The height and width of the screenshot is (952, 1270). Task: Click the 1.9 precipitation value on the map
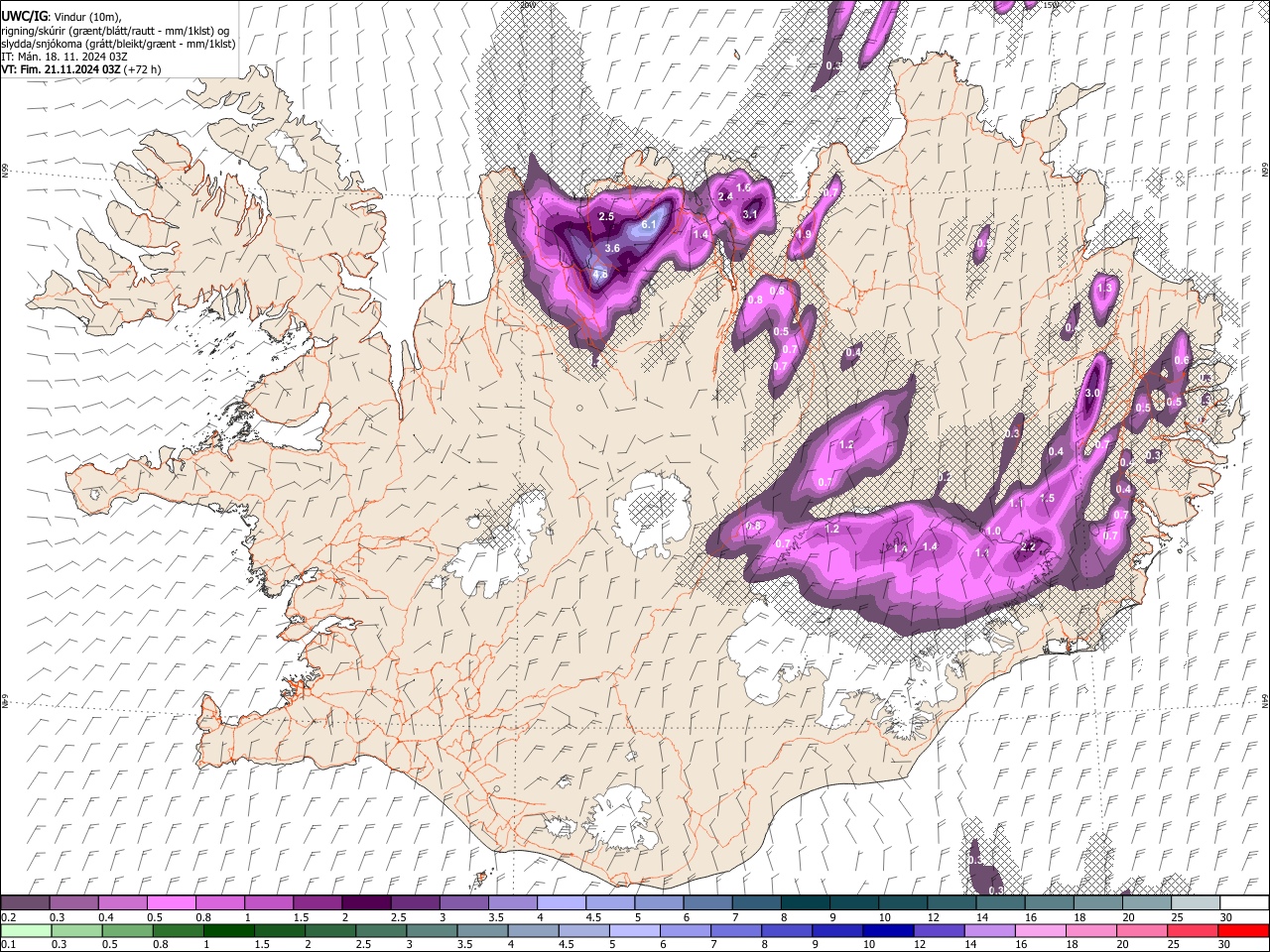(805, 234)
